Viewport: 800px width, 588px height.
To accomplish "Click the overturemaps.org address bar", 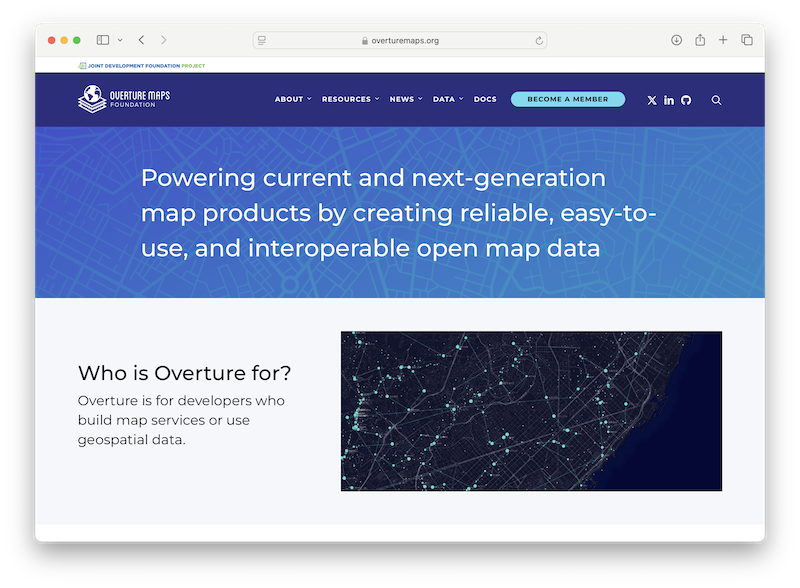I will pos(400,40).
